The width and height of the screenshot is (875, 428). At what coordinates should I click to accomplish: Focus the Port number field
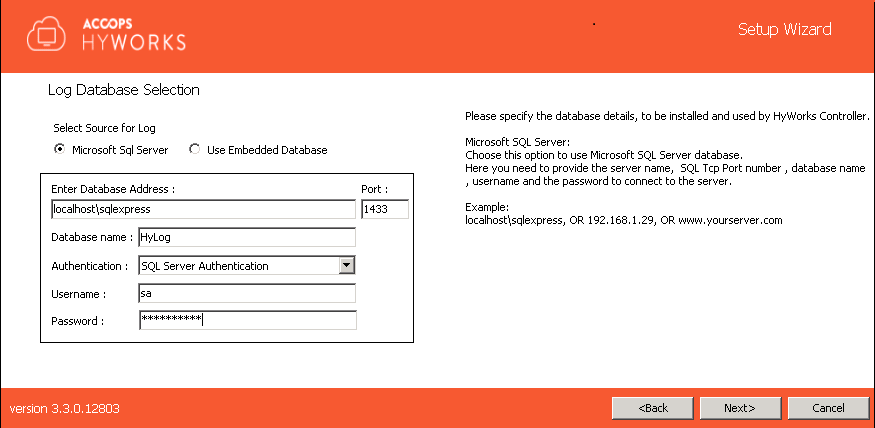pyautogui.click(x=385, y=209)
